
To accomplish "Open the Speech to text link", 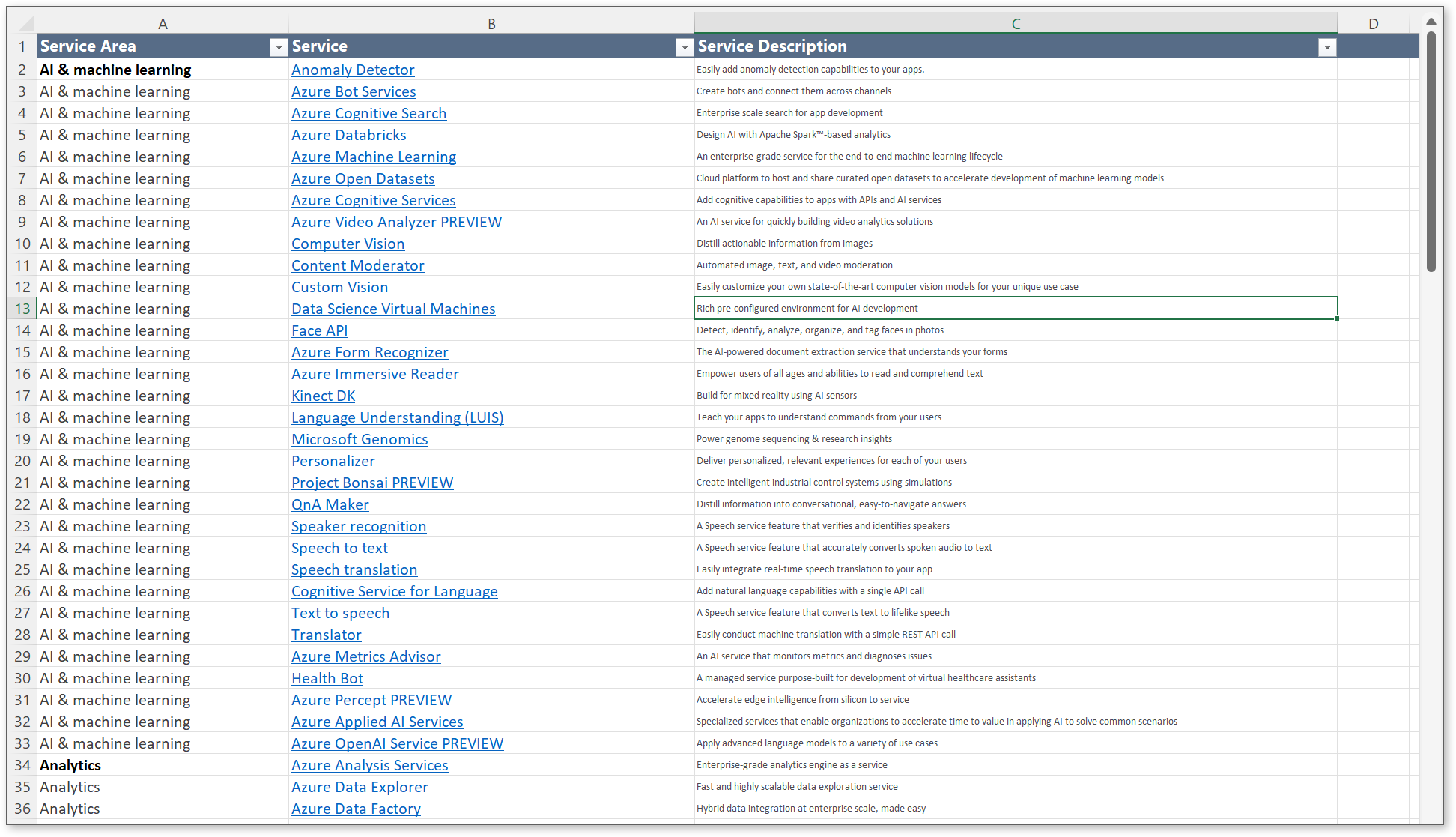I will [340, 548].
